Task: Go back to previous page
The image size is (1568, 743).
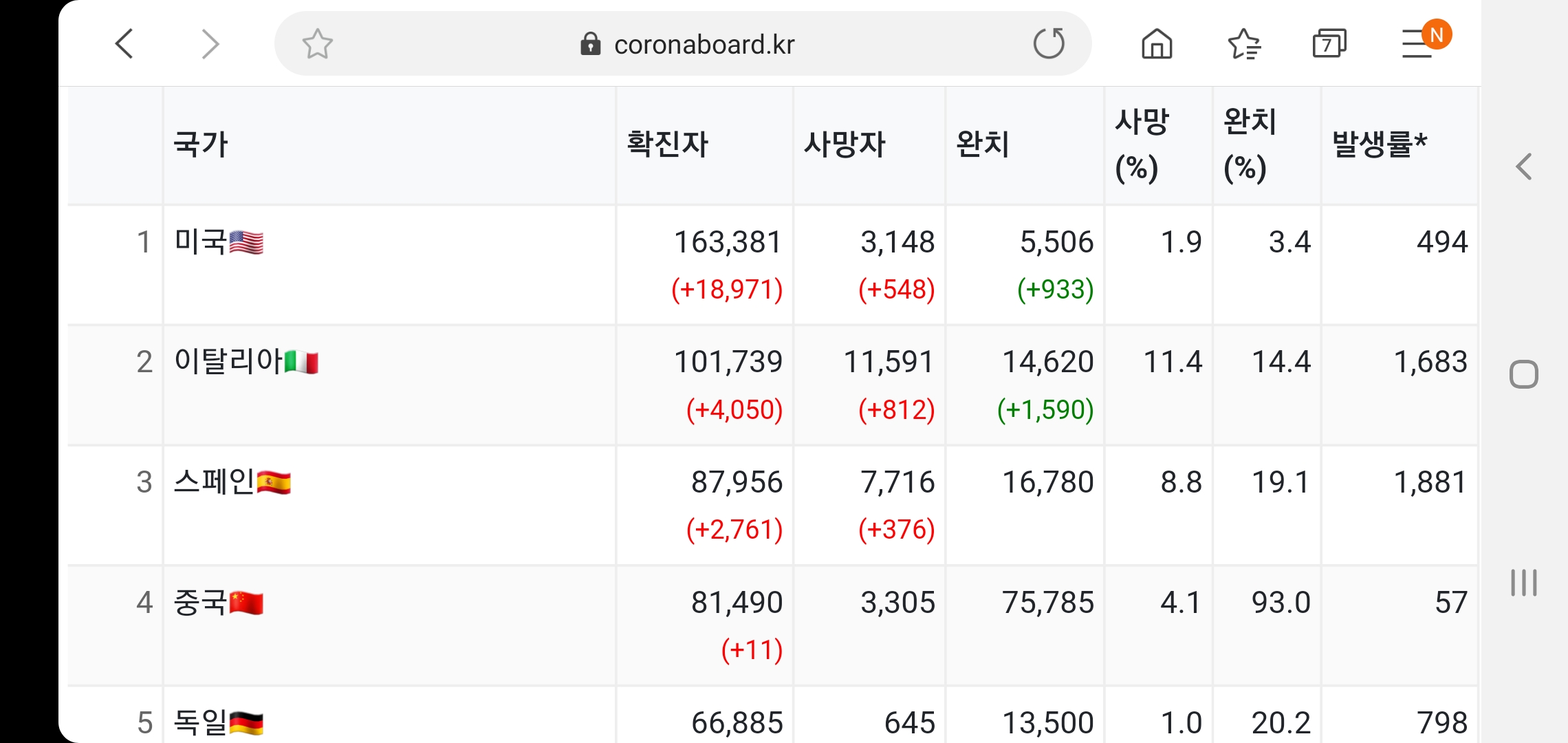Action: 124,44
